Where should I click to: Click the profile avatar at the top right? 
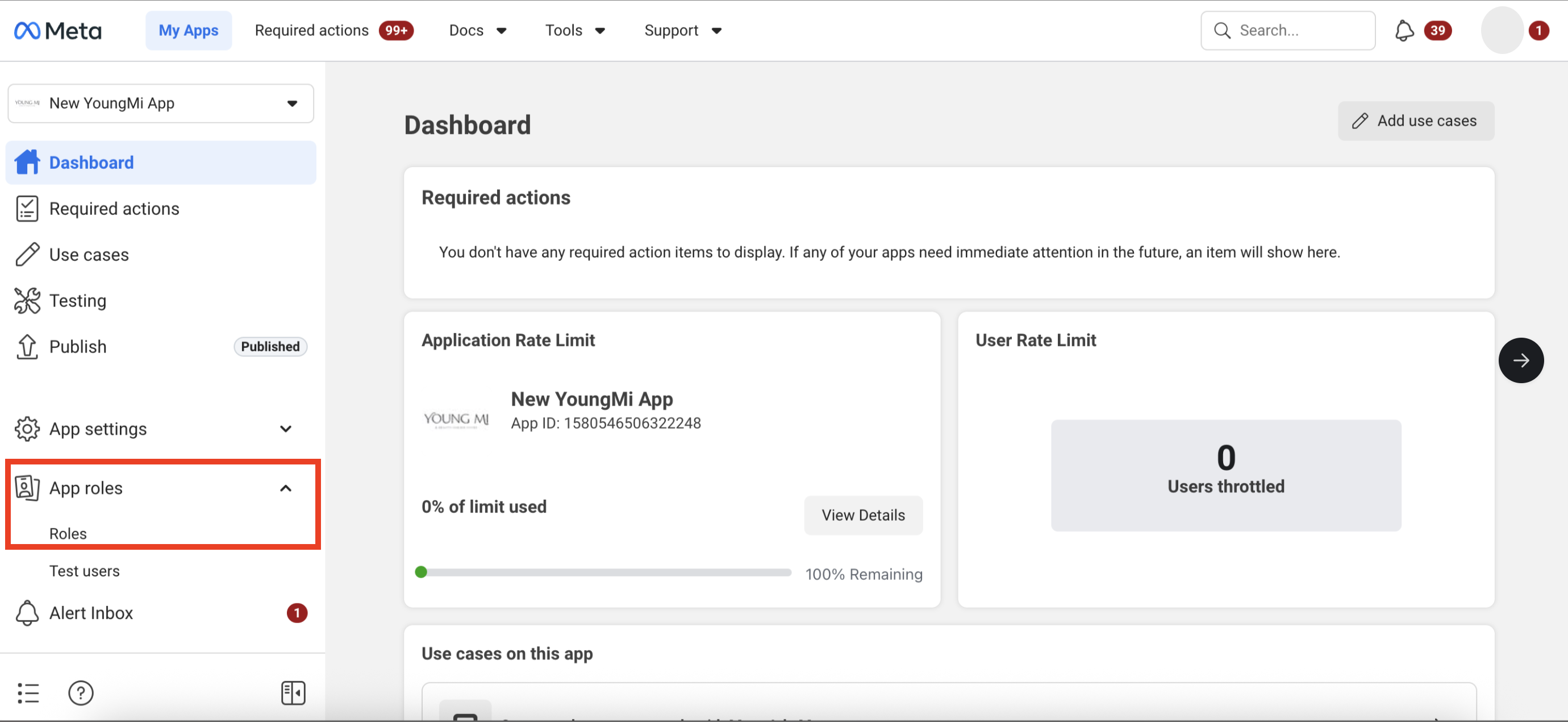click(x=1501, y=31)
